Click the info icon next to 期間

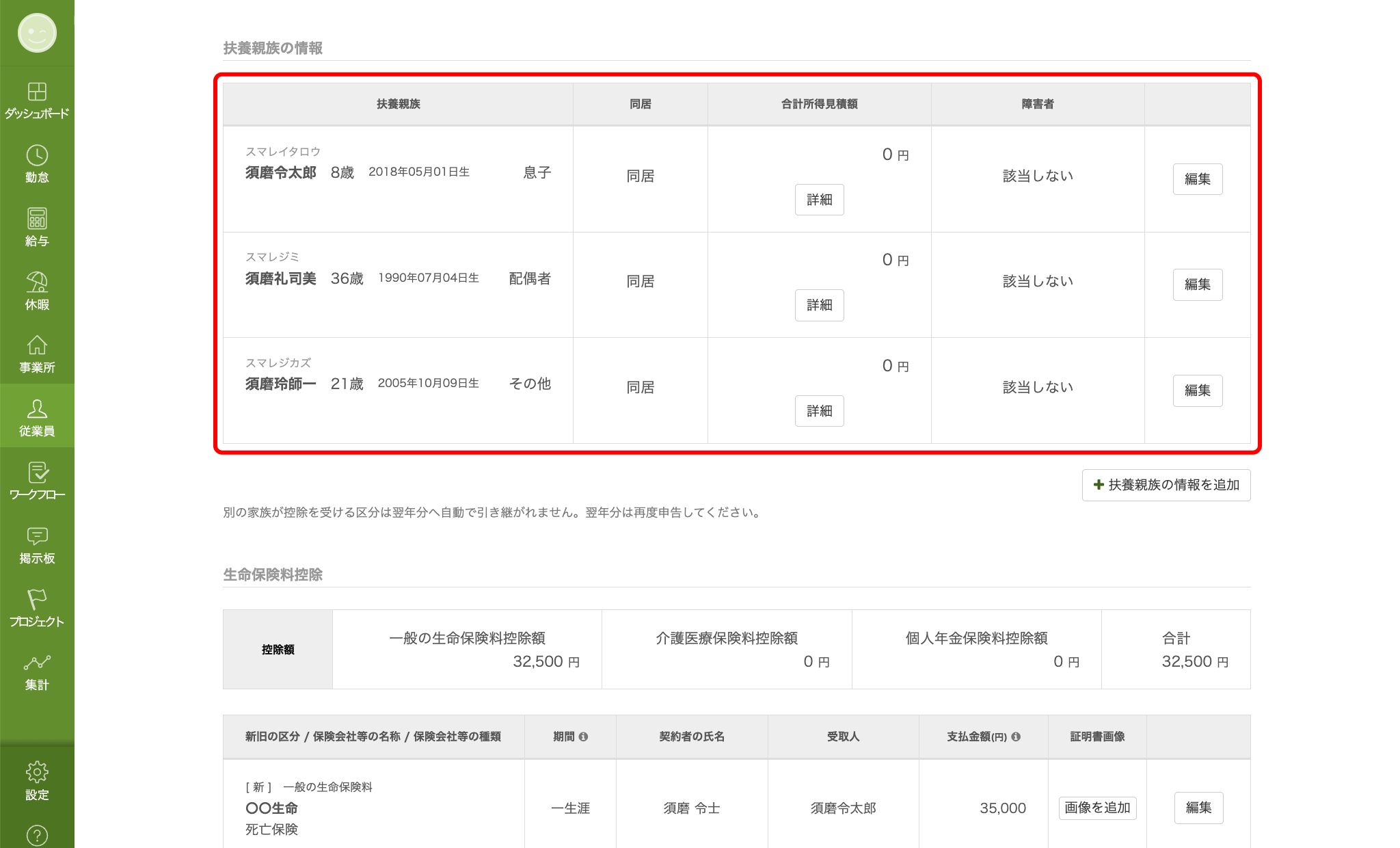[x=583, y=737]
